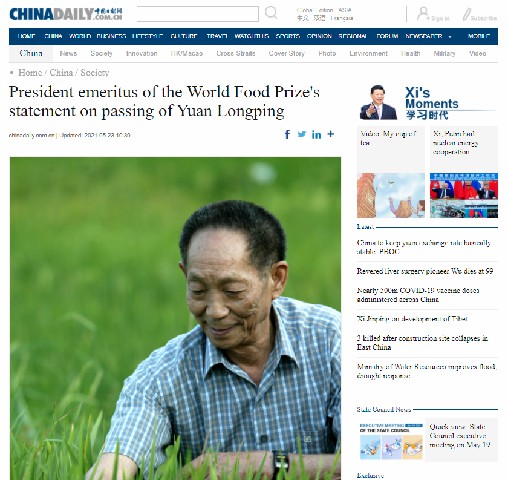Share article on LinkedIn
The height and width of the screenshot is (480, 508).
pos(316,134)
